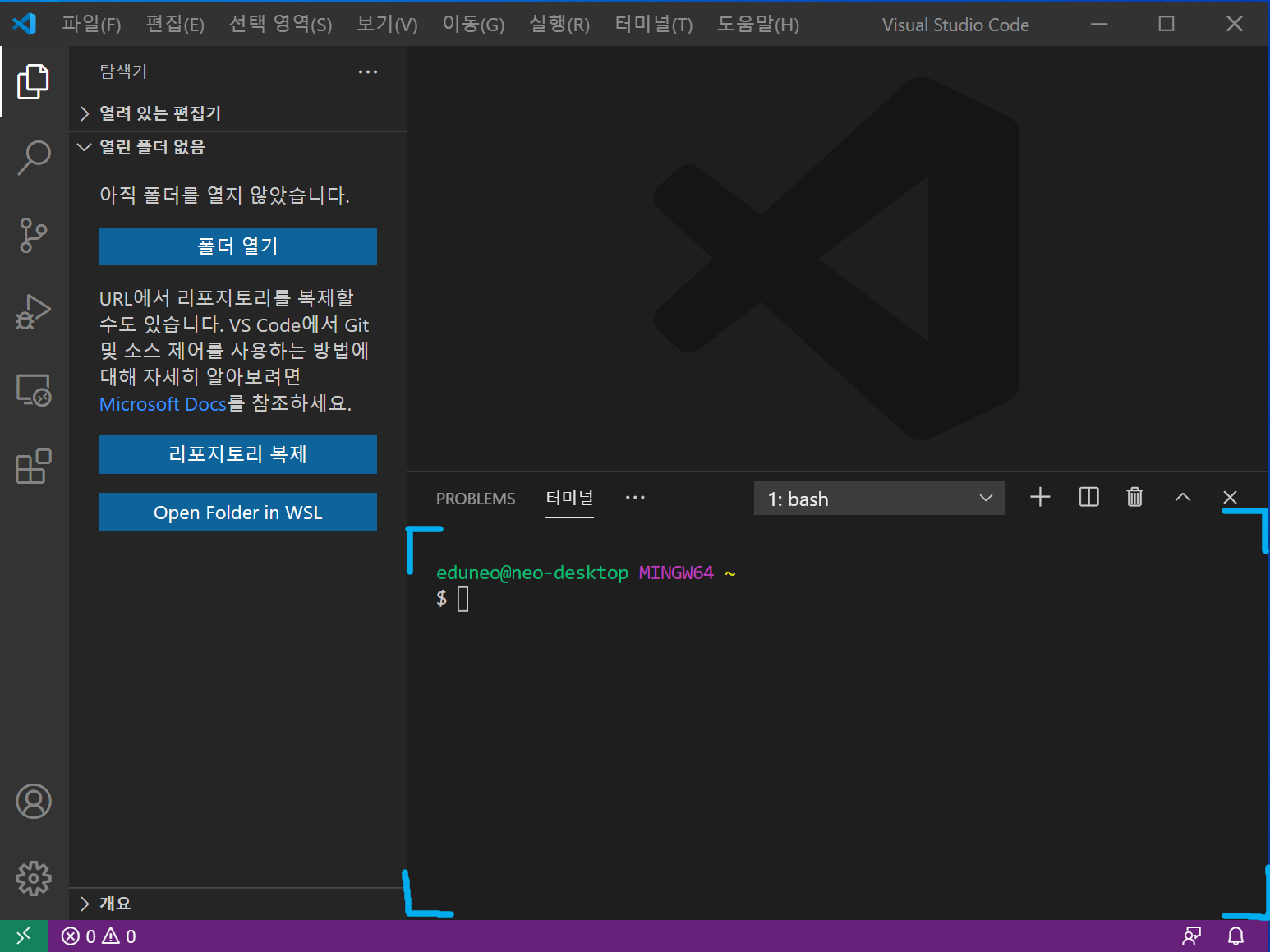1270x952 pixels.
Task: Open the 편집(E) menu
Action: (x=175, y=25)
